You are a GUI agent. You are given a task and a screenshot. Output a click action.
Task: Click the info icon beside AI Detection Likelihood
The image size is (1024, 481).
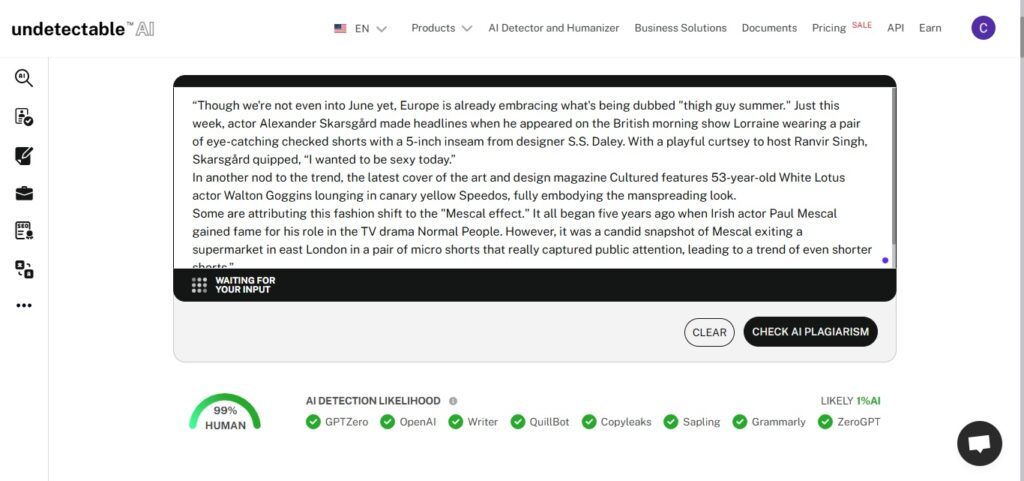pos(453,401)
